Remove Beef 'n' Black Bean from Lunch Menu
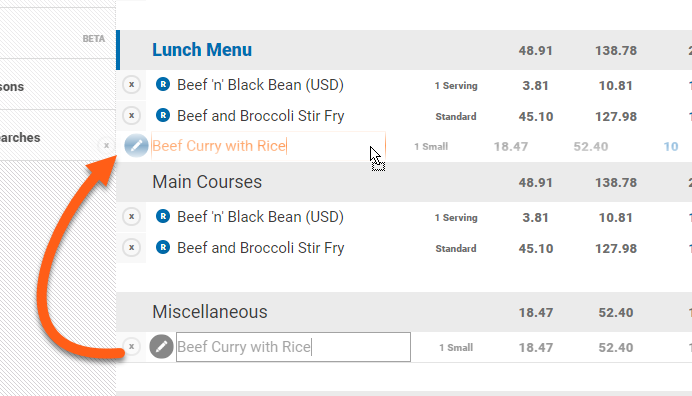692x396 pixels. pos(132,84)
